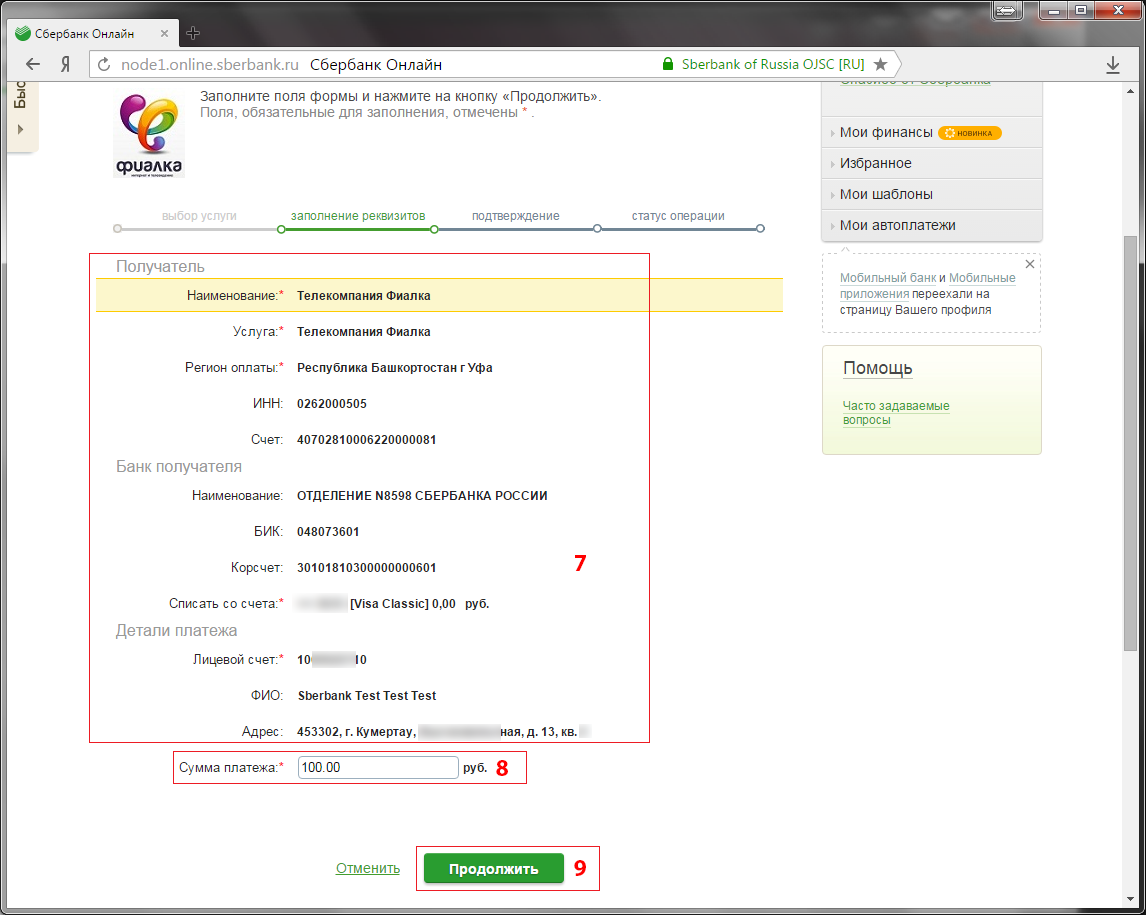Click the статус операции step label
The image size is (1146, 915).
coord(678,216)
